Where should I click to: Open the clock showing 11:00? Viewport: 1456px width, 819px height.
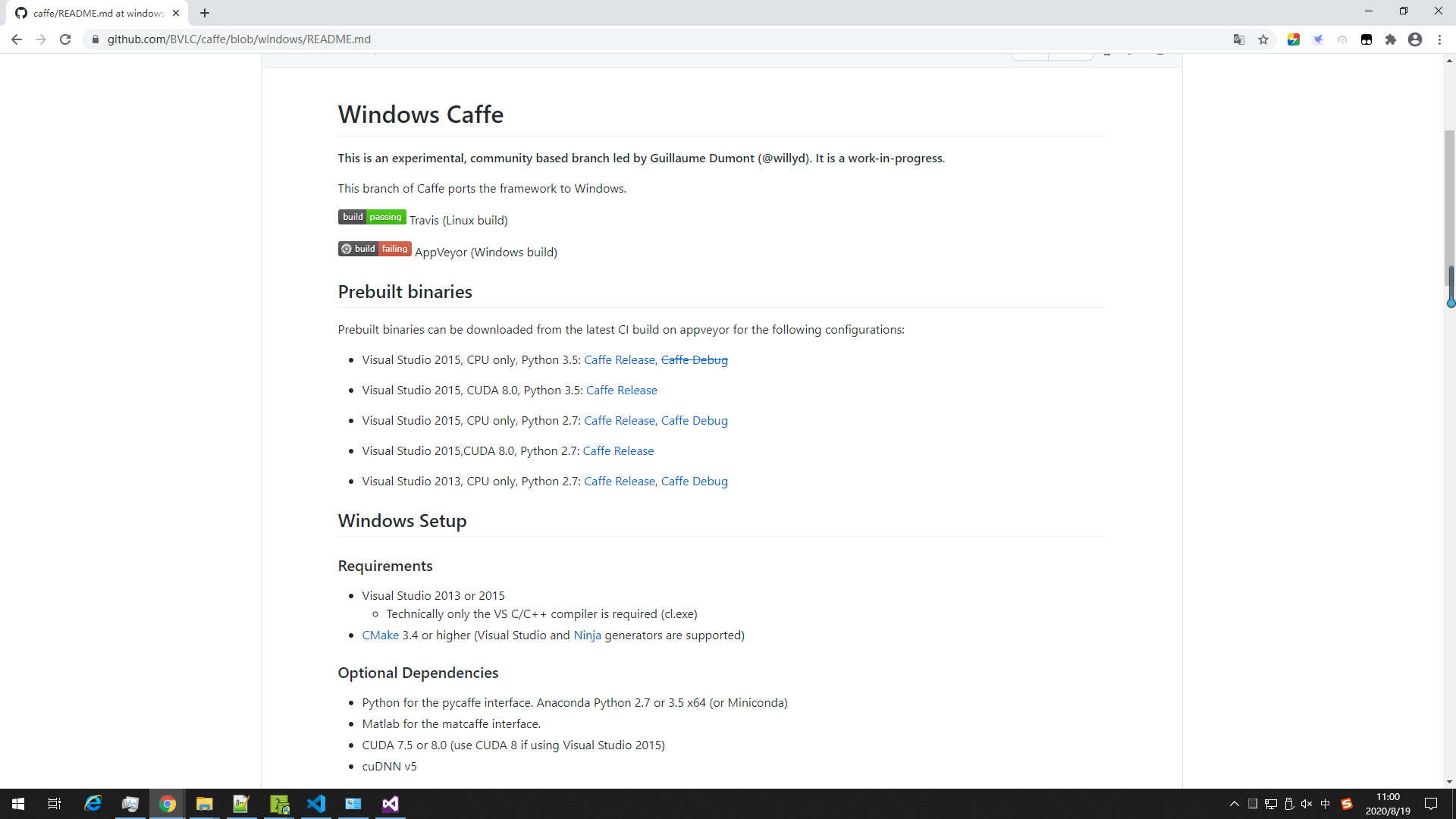click(1388, 804)
